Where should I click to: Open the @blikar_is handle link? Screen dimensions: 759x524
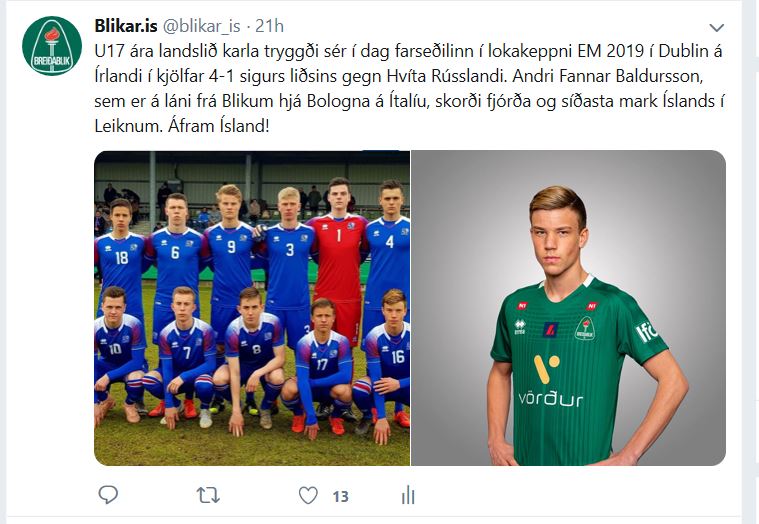pyautogui.click(x=201, y=26)
